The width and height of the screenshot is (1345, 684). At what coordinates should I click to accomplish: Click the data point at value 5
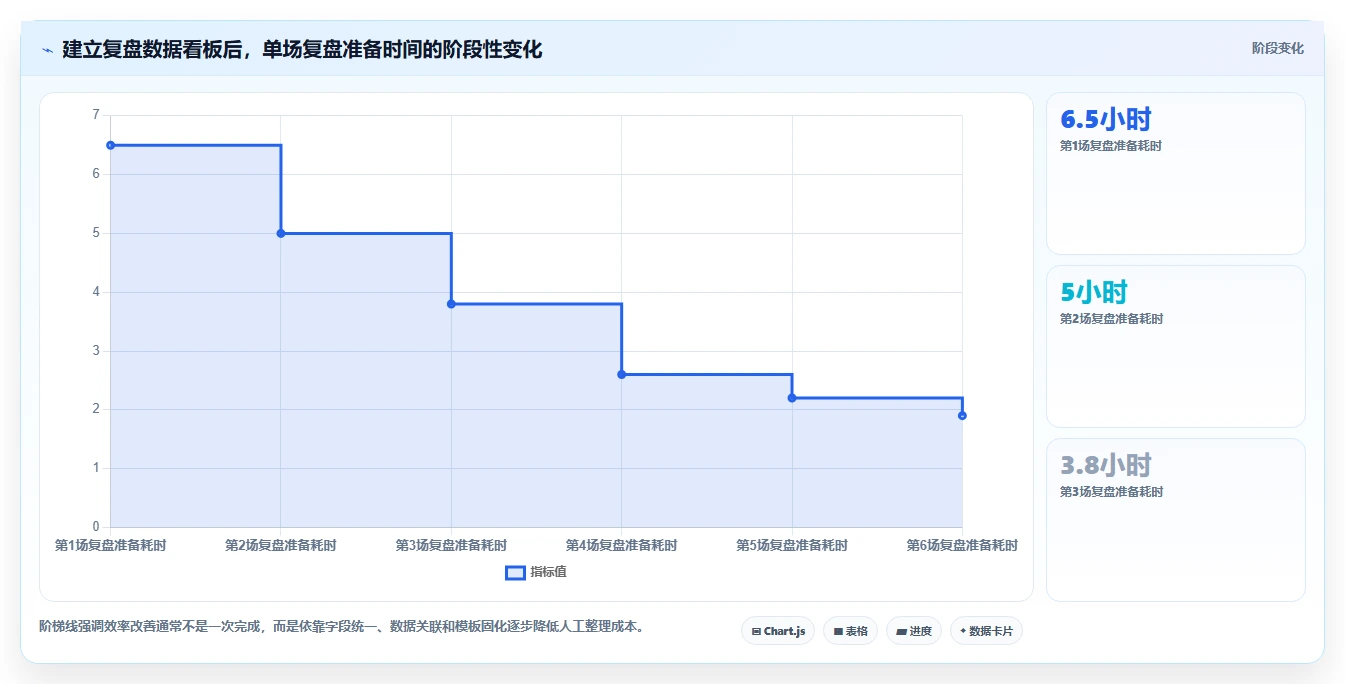[281, 233]
